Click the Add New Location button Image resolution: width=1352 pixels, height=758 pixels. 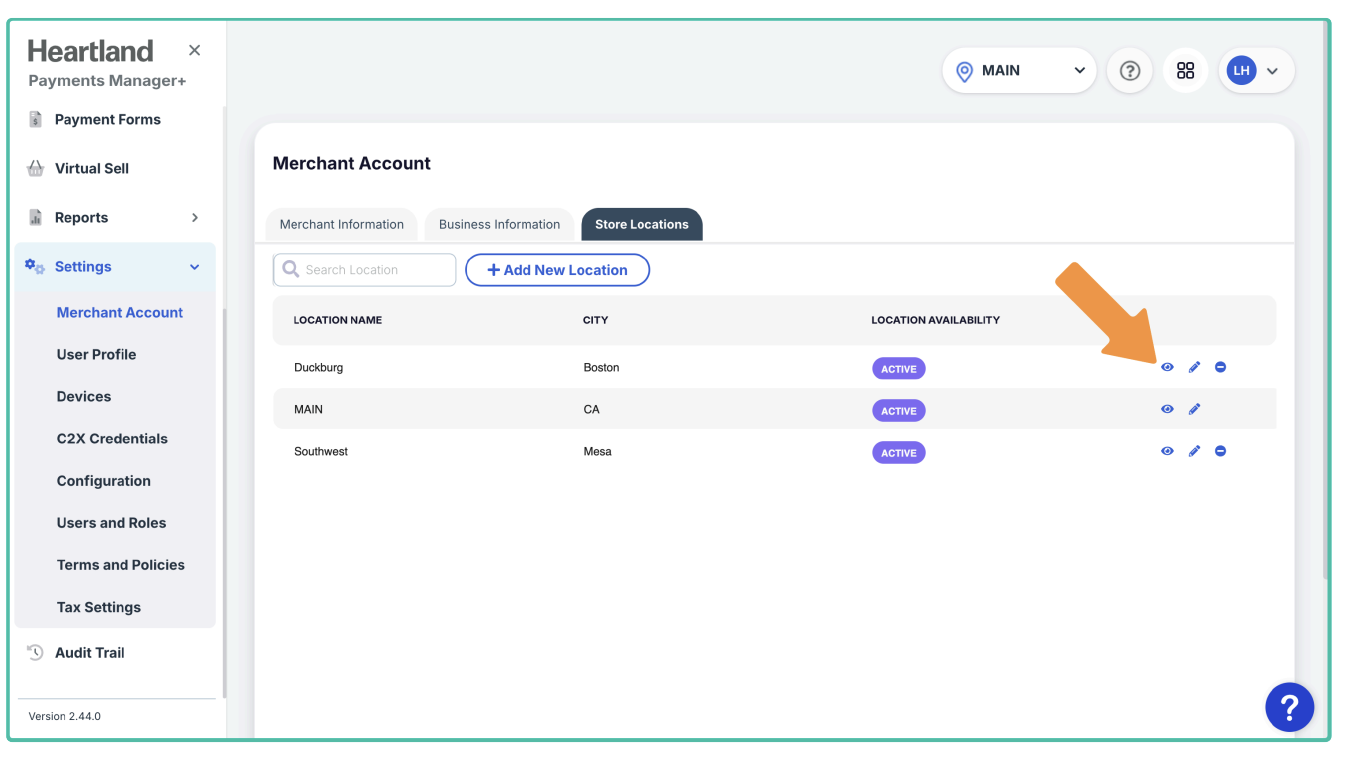tap(557, 270)
